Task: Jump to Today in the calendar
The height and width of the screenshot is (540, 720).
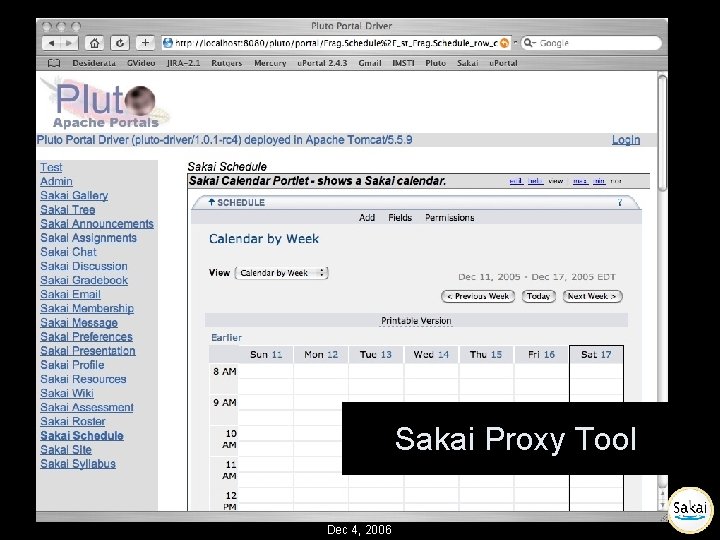Action: (x=539, y=297)
